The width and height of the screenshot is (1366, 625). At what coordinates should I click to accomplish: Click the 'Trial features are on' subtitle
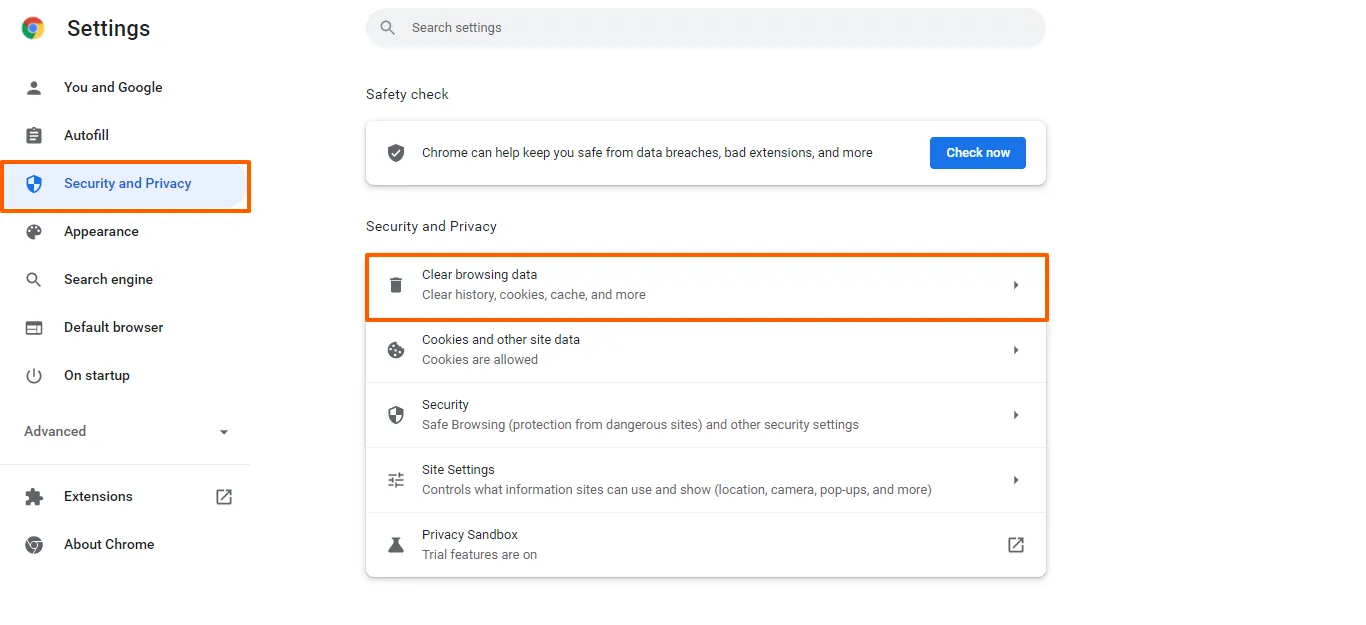pos(479,555)
